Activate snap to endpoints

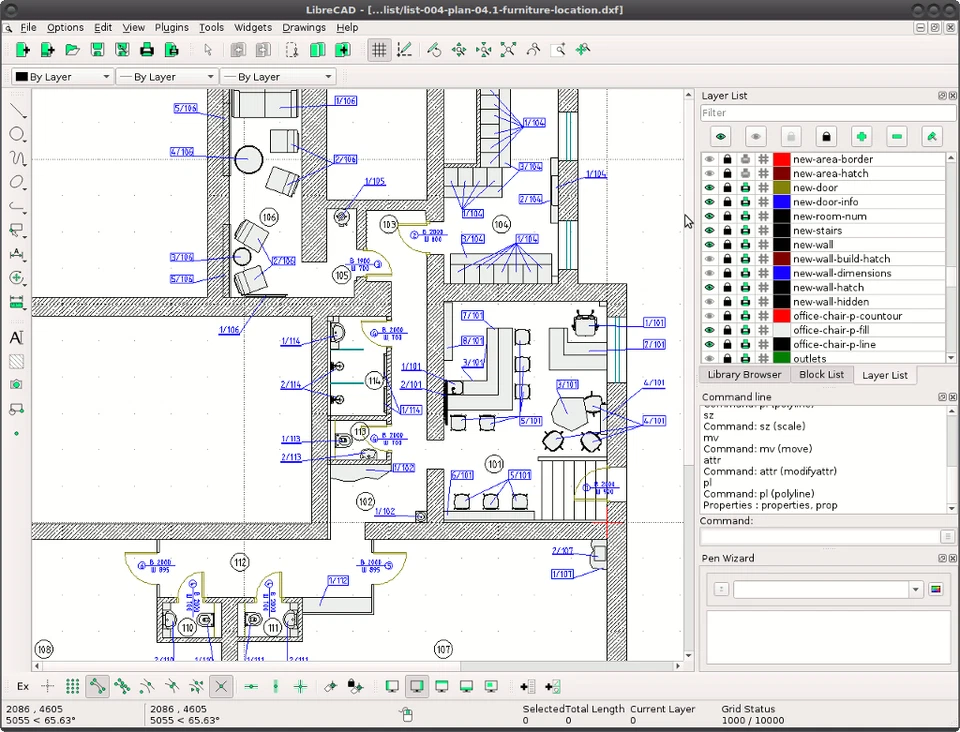coord(96,686)
